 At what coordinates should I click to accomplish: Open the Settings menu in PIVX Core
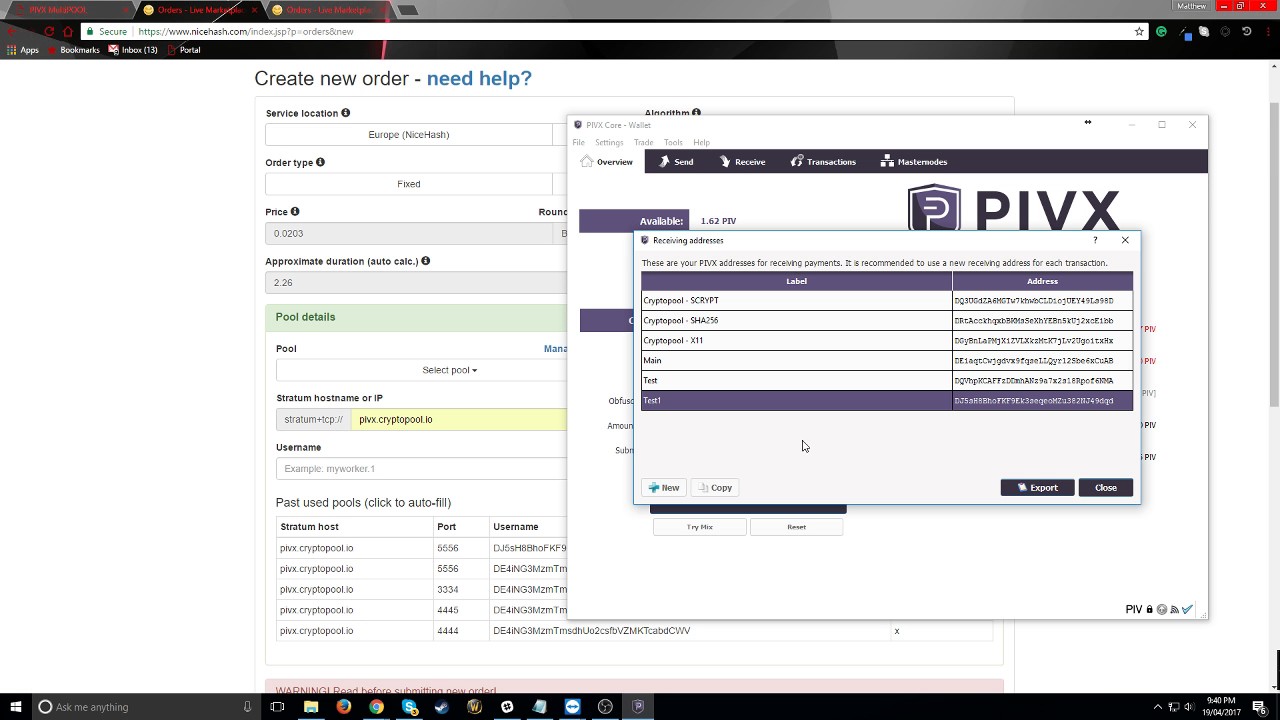coord(609,142)
